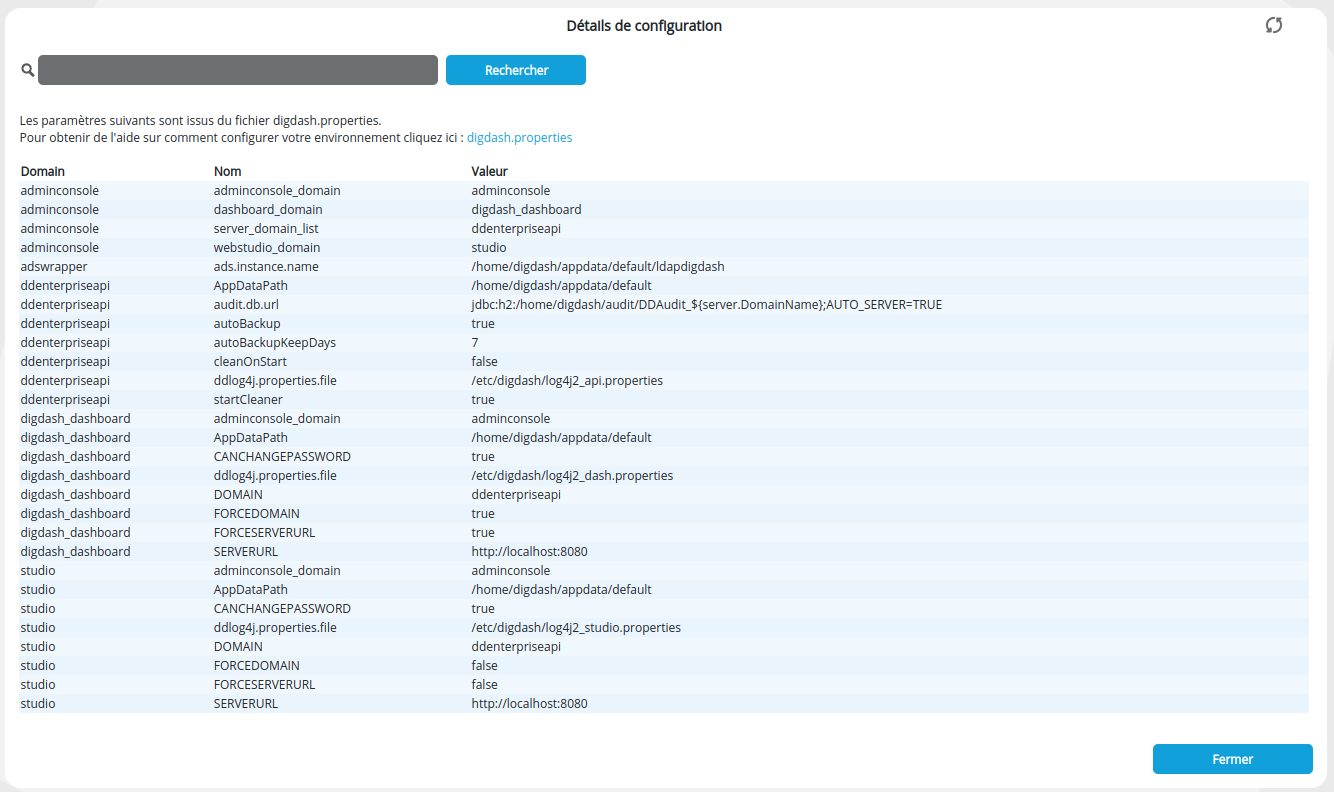Click the refresh icon at top right
1334x792 pixels.
(1273, 26)
